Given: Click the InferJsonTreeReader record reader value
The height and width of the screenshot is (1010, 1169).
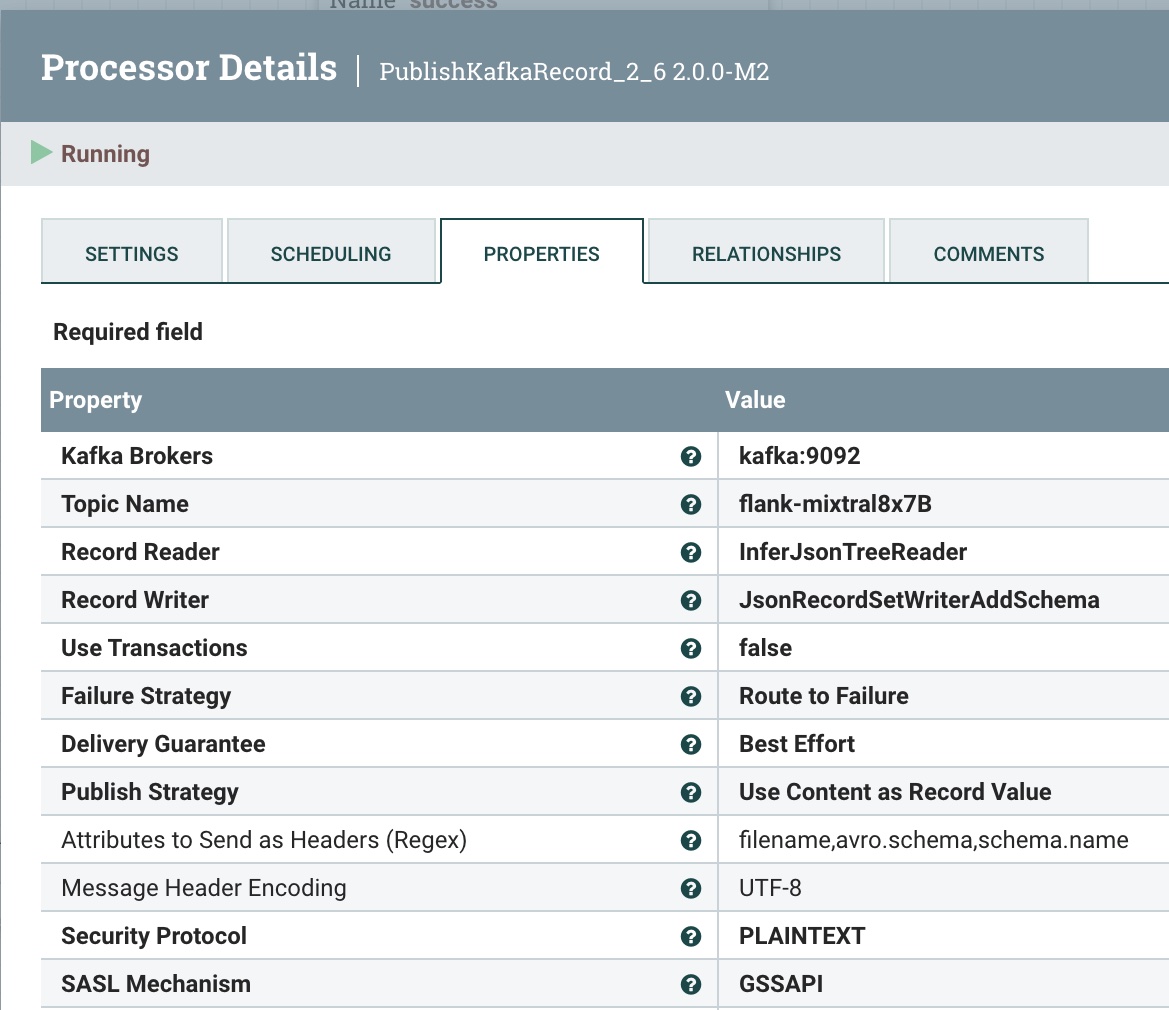Looking at the screenshot, I should click(x=852, y=553).
